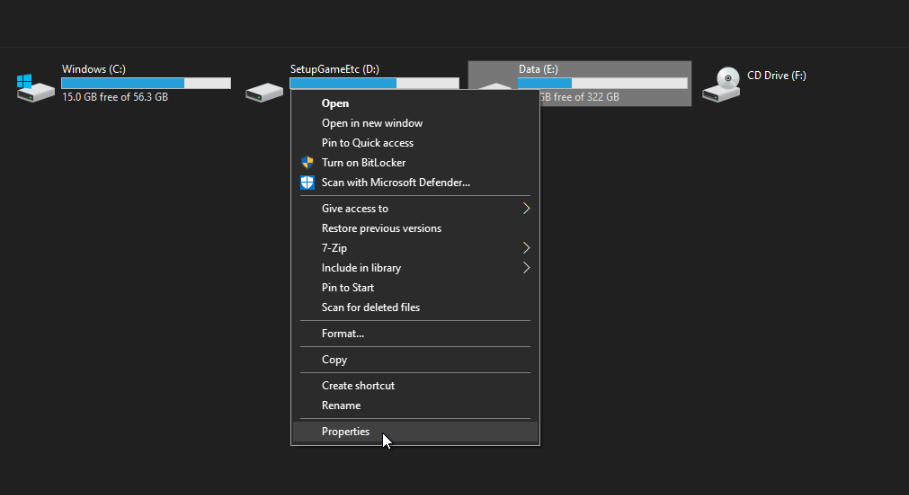This screenshot has height=495, width=909.
Task: Select the Rename menu entry
Action: [x=341, y=406]
